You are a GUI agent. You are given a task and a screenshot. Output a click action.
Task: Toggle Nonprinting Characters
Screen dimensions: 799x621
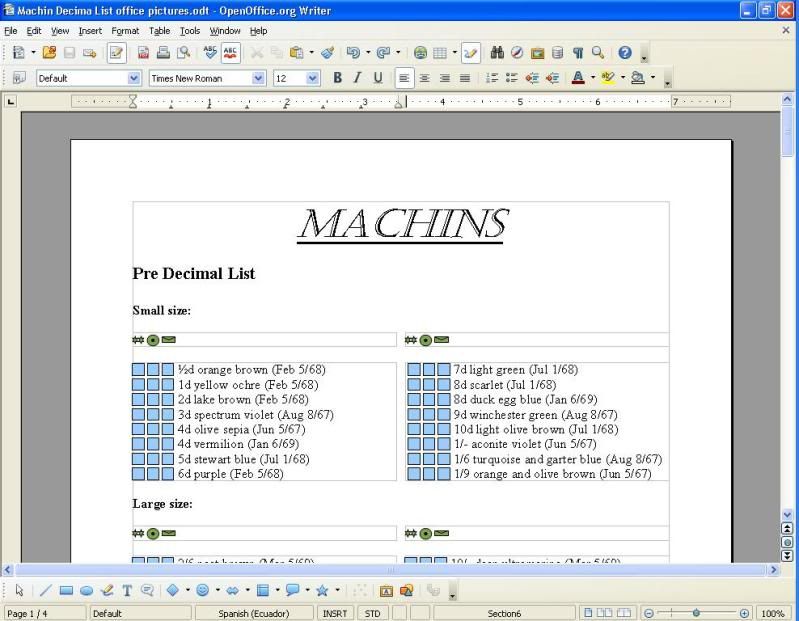coord(578,52)
